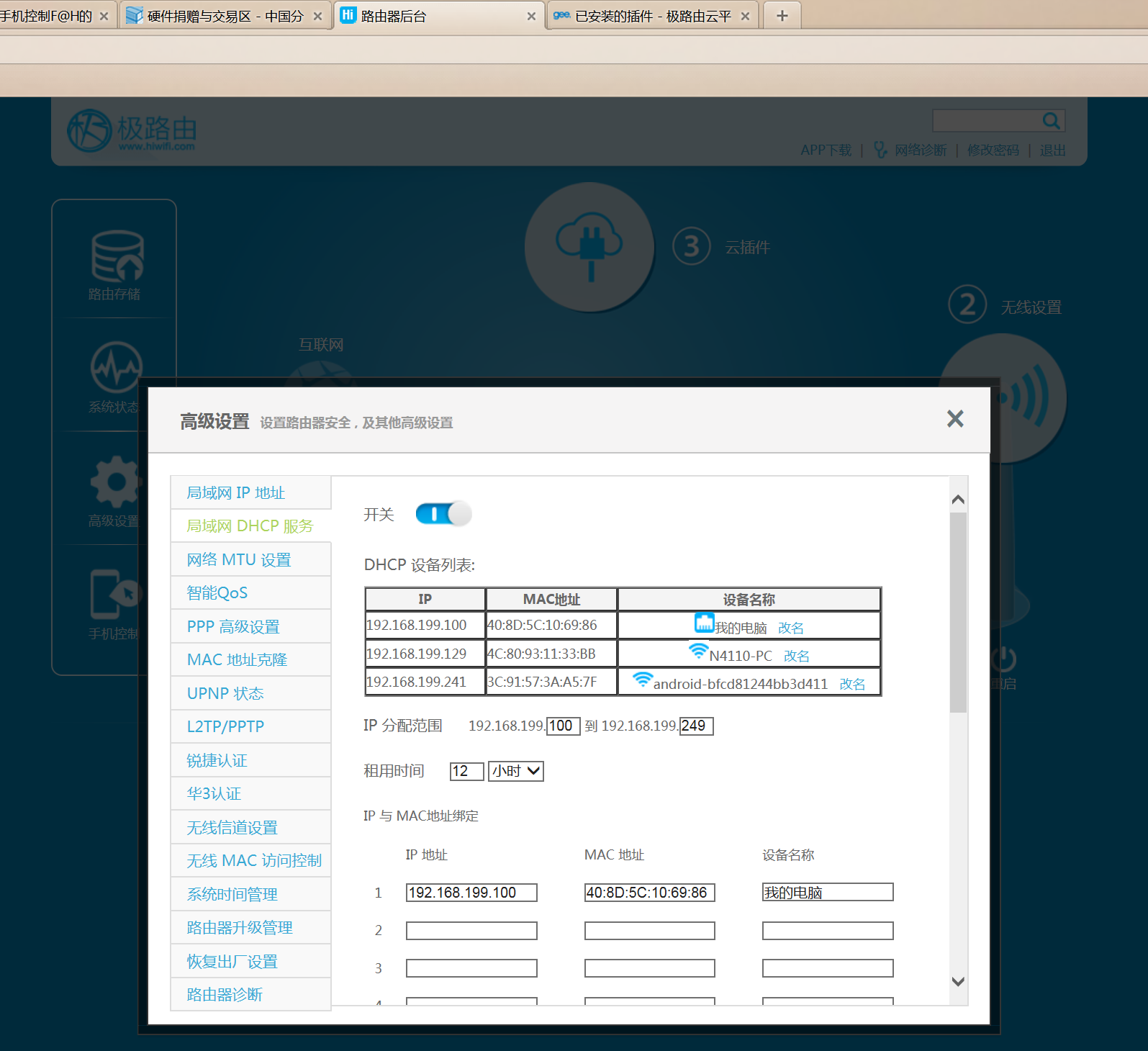Click the wifi icon beside android-bfcd81244bb3d411
The height and width of the screenshot is (1051, 1148).
coord(642,679)
